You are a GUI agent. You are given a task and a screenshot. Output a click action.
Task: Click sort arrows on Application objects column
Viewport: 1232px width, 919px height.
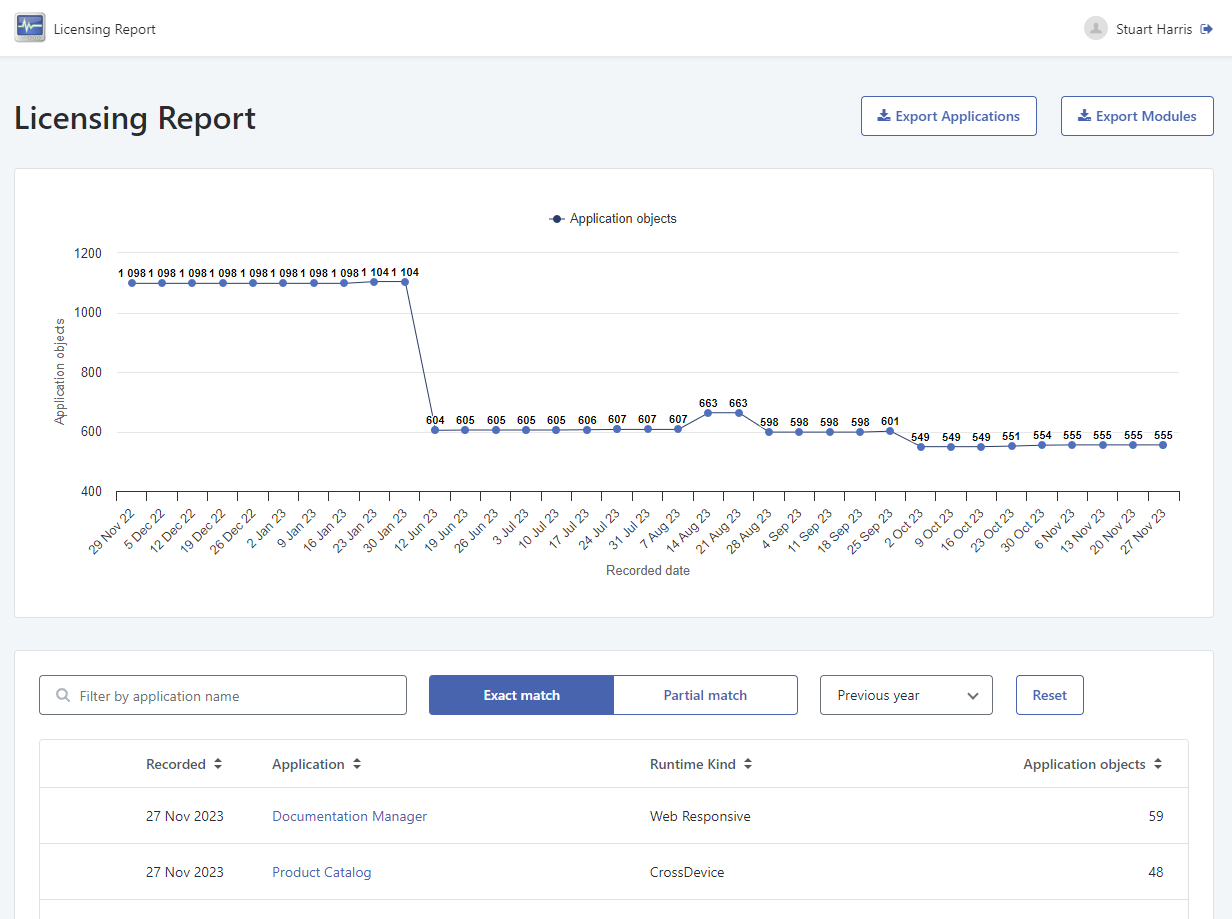(1157, 764)
